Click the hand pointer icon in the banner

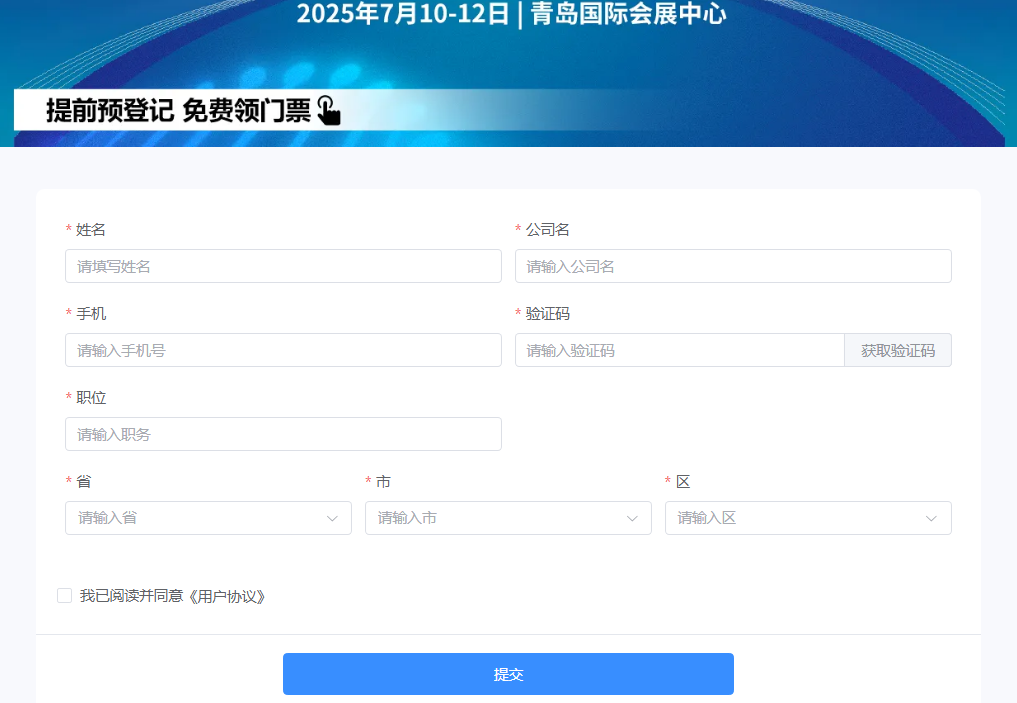tap(328, 110)
